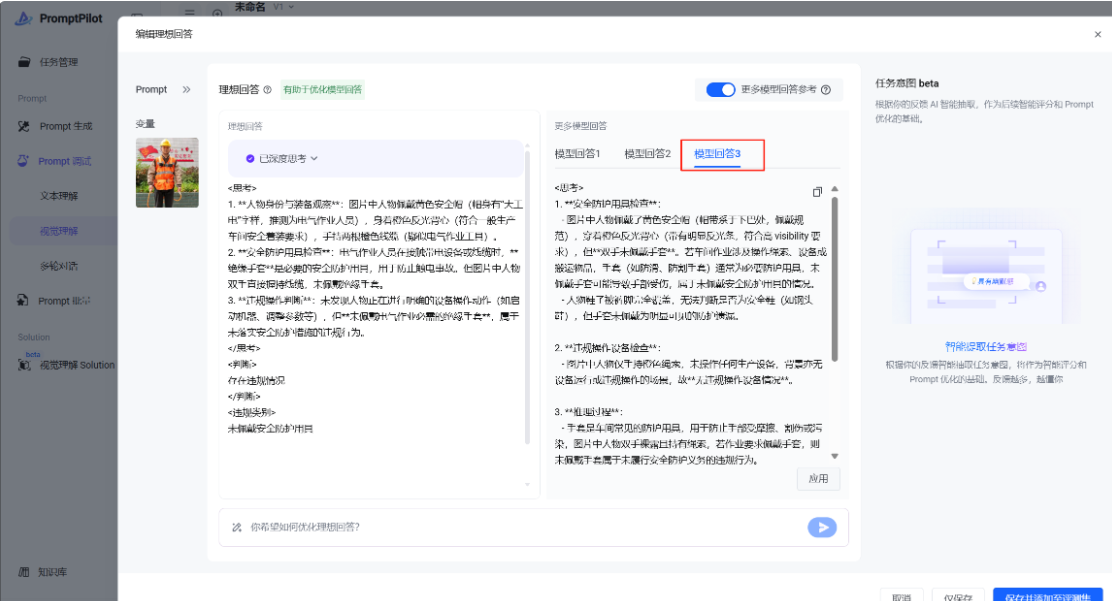Click the 任务意图 beta heading
This screenshot has height=601, width=1112.
pyautogui.click(x=907, y=83)
